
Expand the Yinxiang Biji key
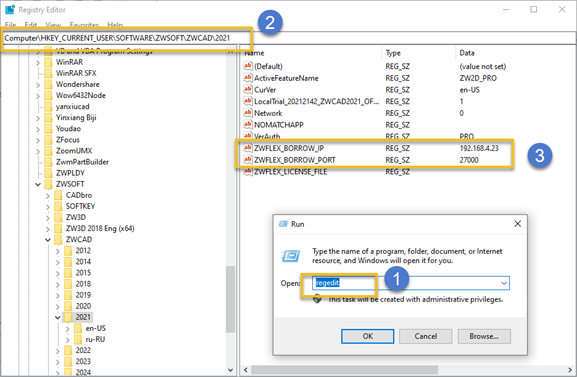pyautogui.click(x=38, y=118)
